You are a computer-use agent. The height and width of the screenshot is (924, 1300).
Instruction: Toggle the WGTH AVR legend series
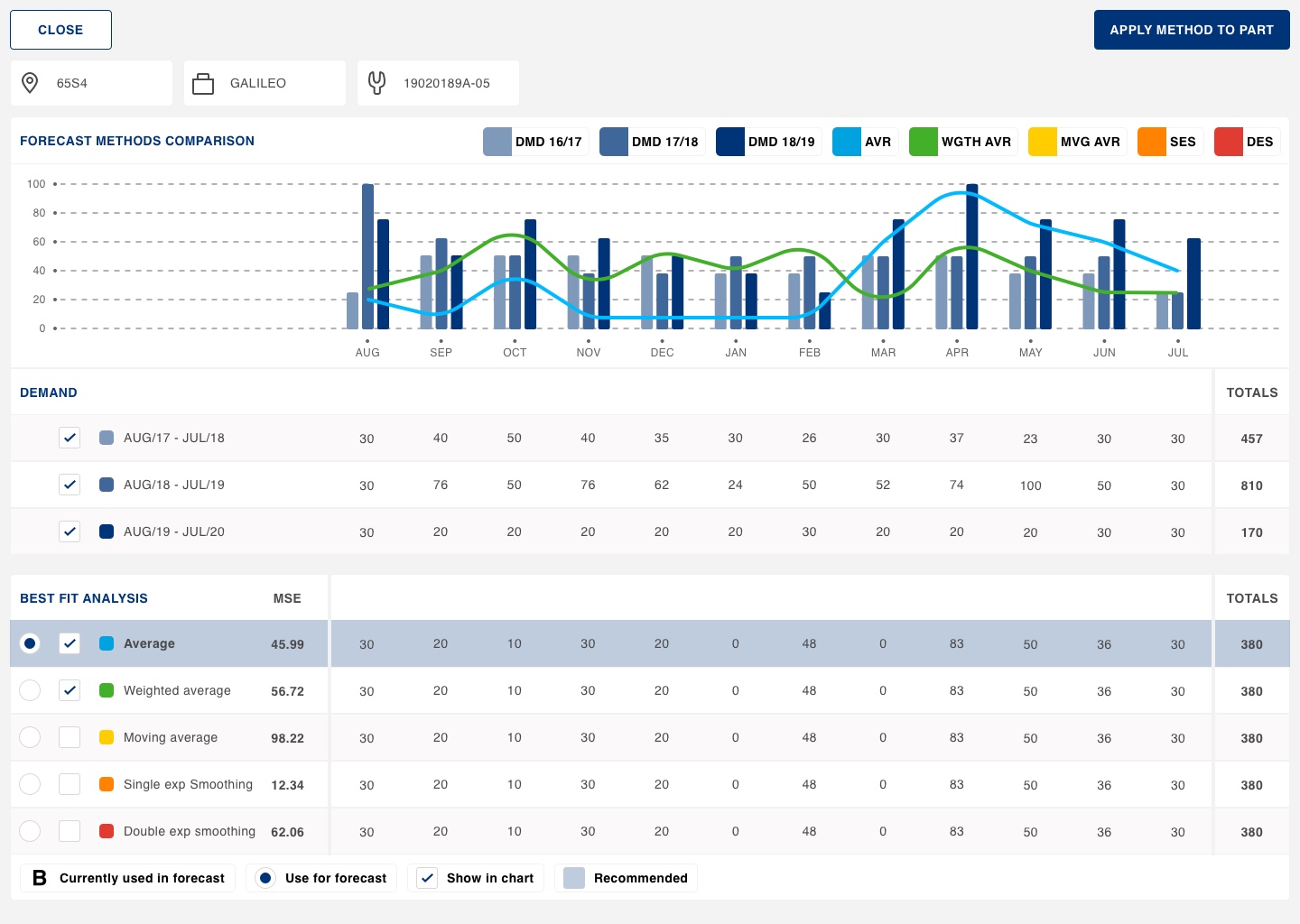[962, 142]
